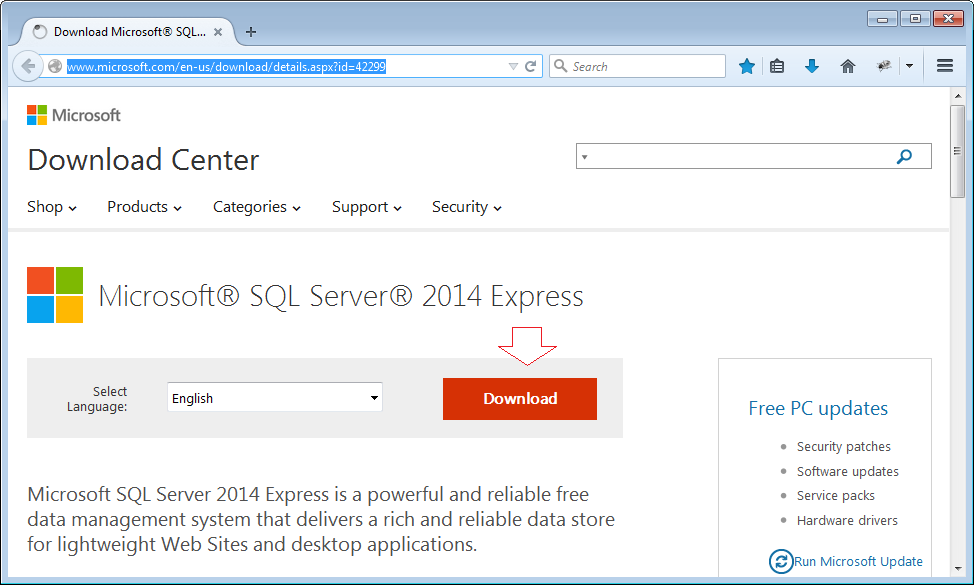Click the magnifier icon in browser search box

560,66
